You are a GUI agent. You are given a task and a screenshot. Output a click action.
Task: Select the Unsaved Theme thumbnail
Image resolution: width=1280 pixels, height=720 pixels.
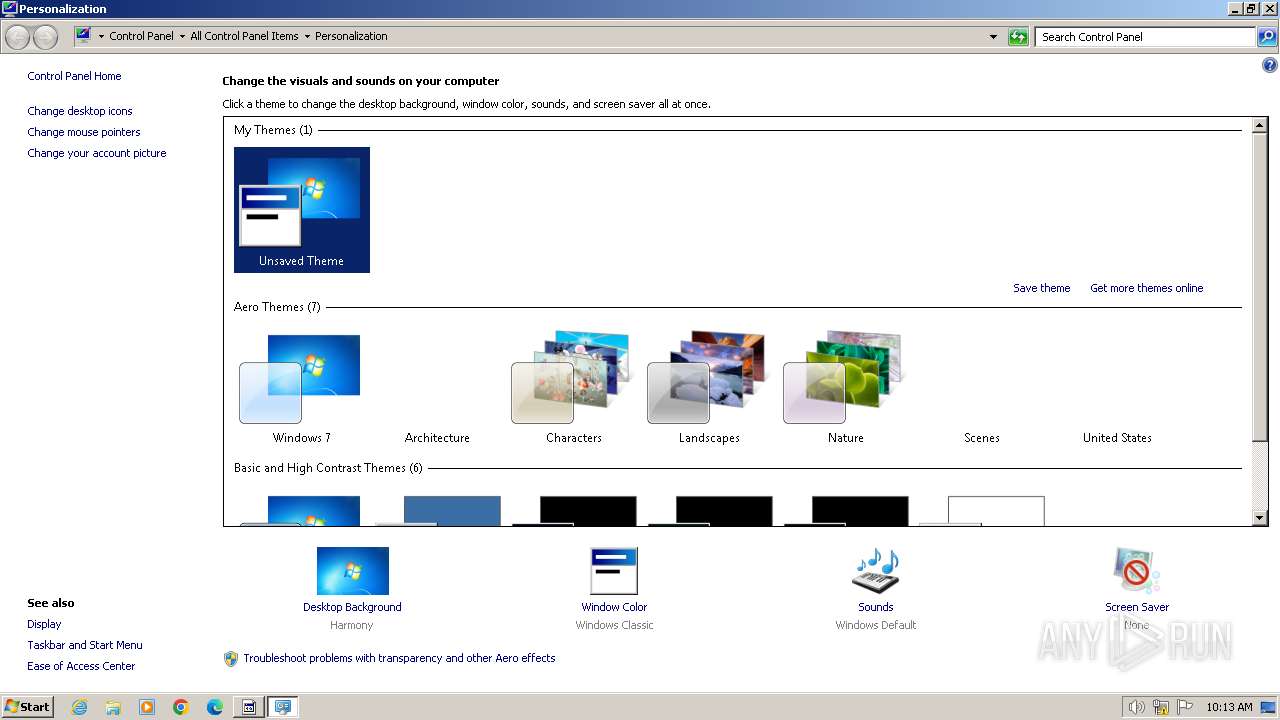point(301,209)
